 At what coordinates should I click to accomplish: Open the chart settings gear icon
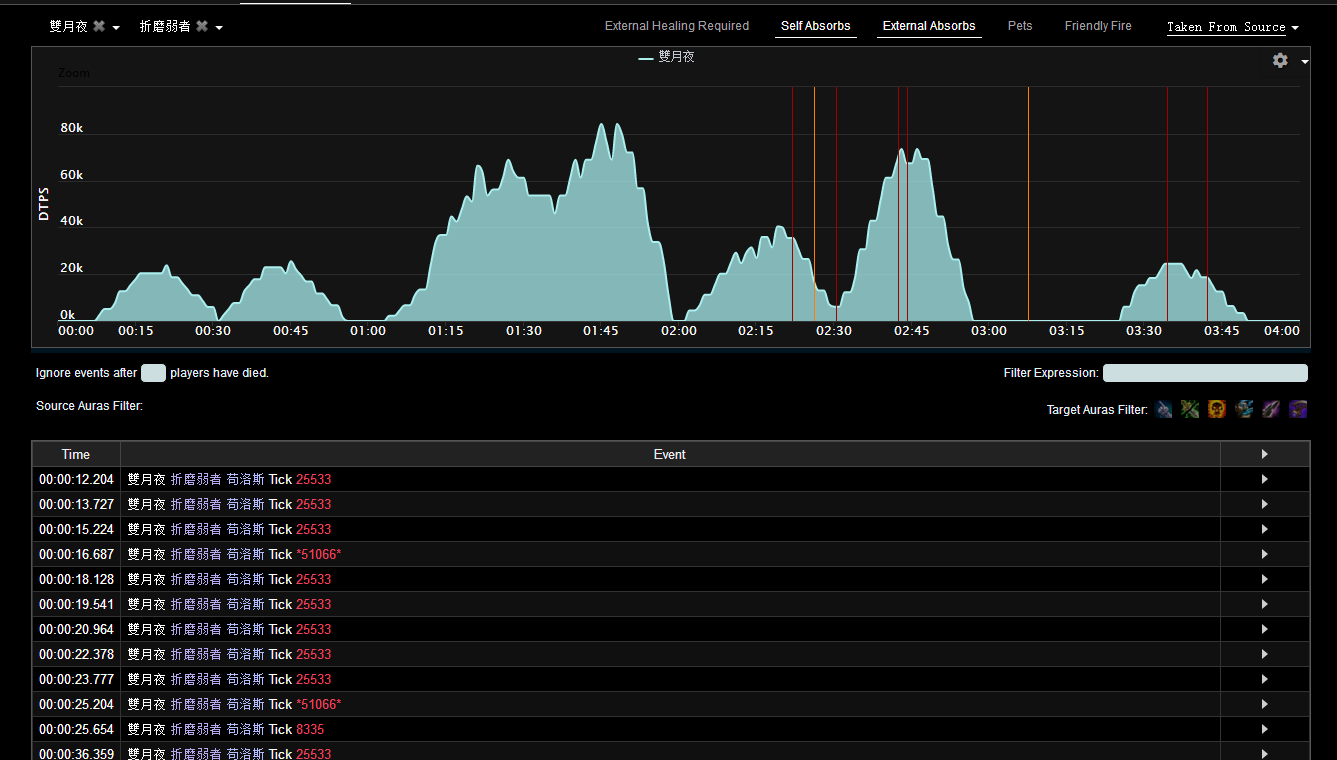1280,61
